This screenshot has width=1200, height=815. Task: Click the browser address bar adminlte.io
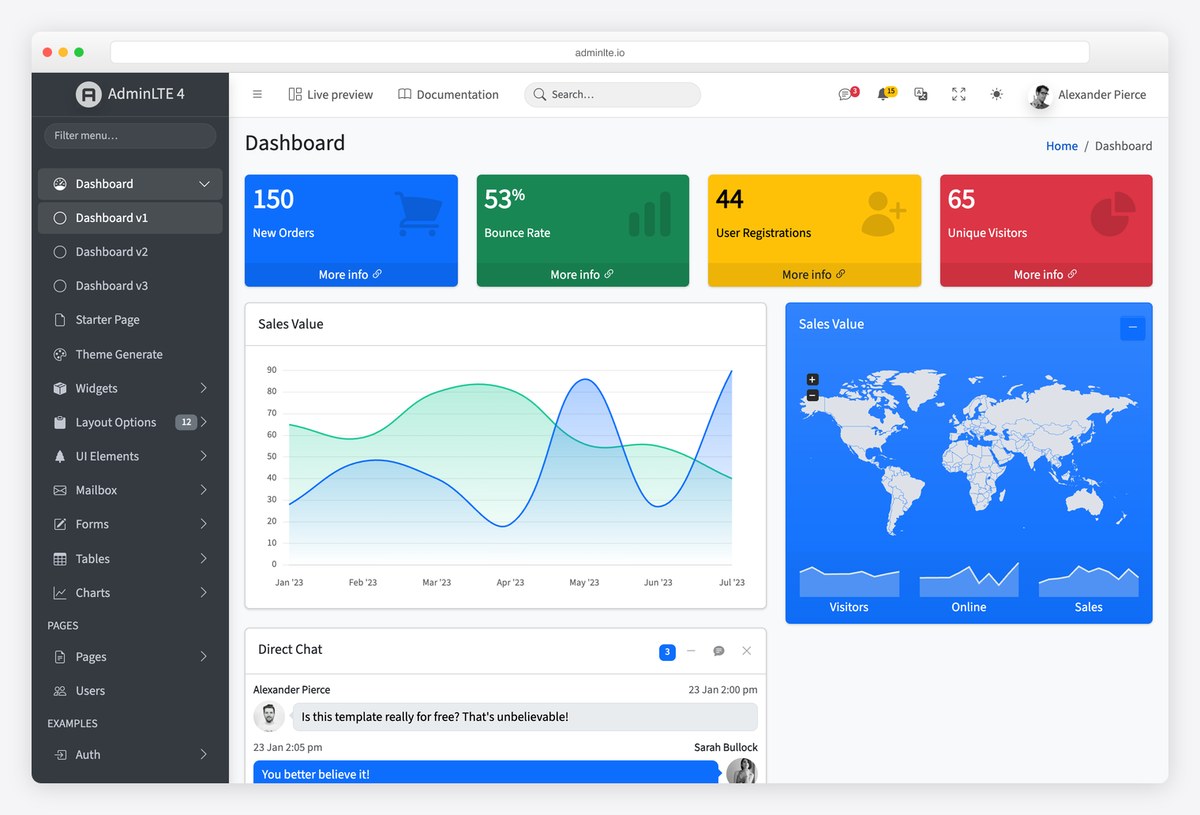pyautogui.click(x=600, y=52)
